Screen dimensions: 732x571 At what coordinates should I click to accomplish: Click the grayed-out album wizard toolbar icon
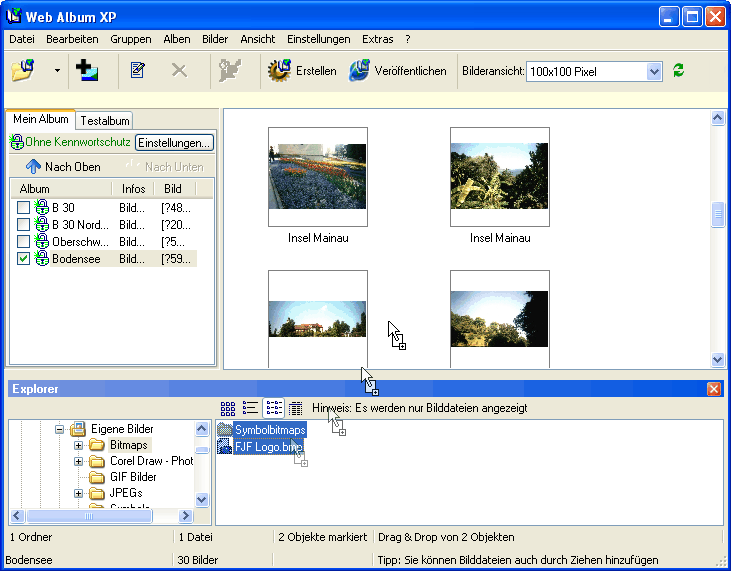230,71
